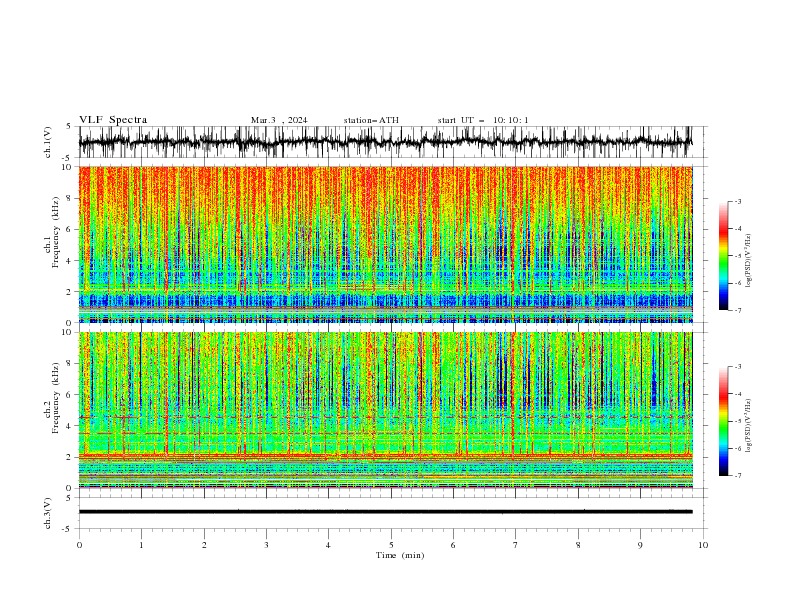Click the ch.1 Frequency (kHz) axis label
This screenshot has width=792, height=612.
tap(54, 234)
